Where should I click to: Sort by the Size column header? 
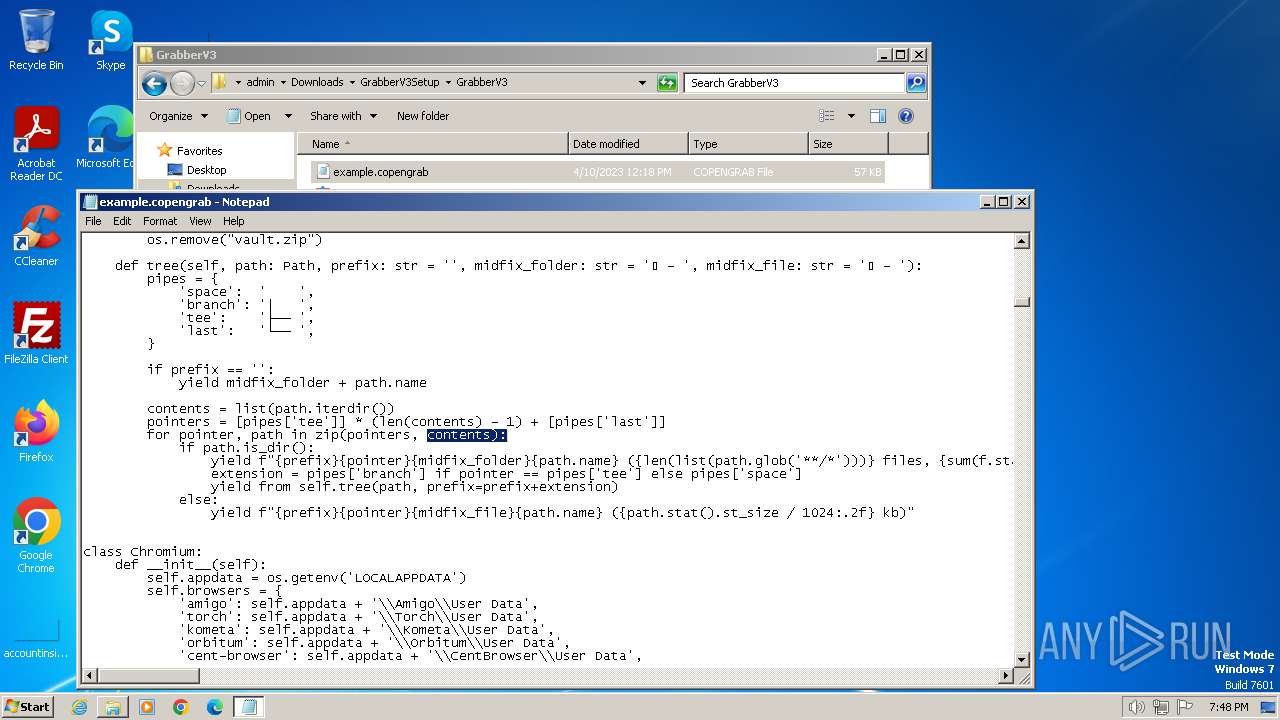click(848, 144)
